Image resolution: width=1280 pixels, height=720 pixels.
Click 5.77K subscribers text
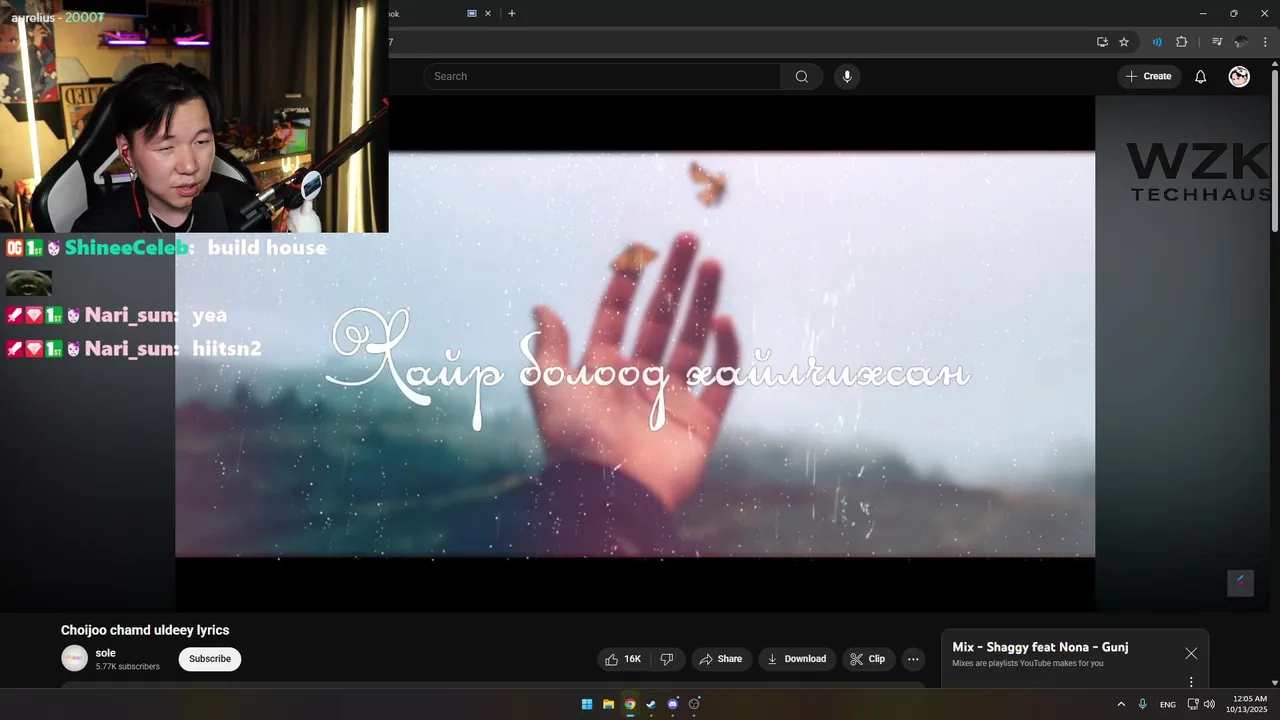(x=128, y=666)
